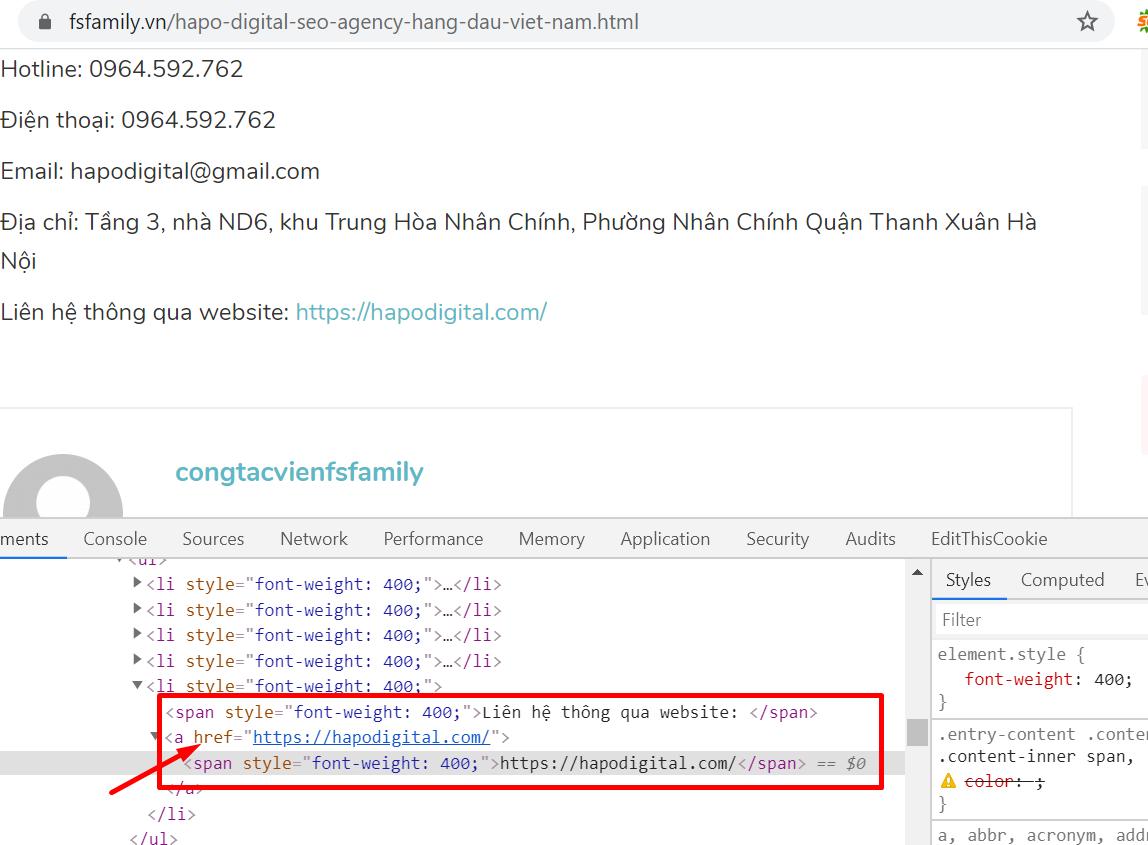Expand the first collapsed li element
Image resolution: width=1148 pixels, height=845 pixels.
click(137, 583)
